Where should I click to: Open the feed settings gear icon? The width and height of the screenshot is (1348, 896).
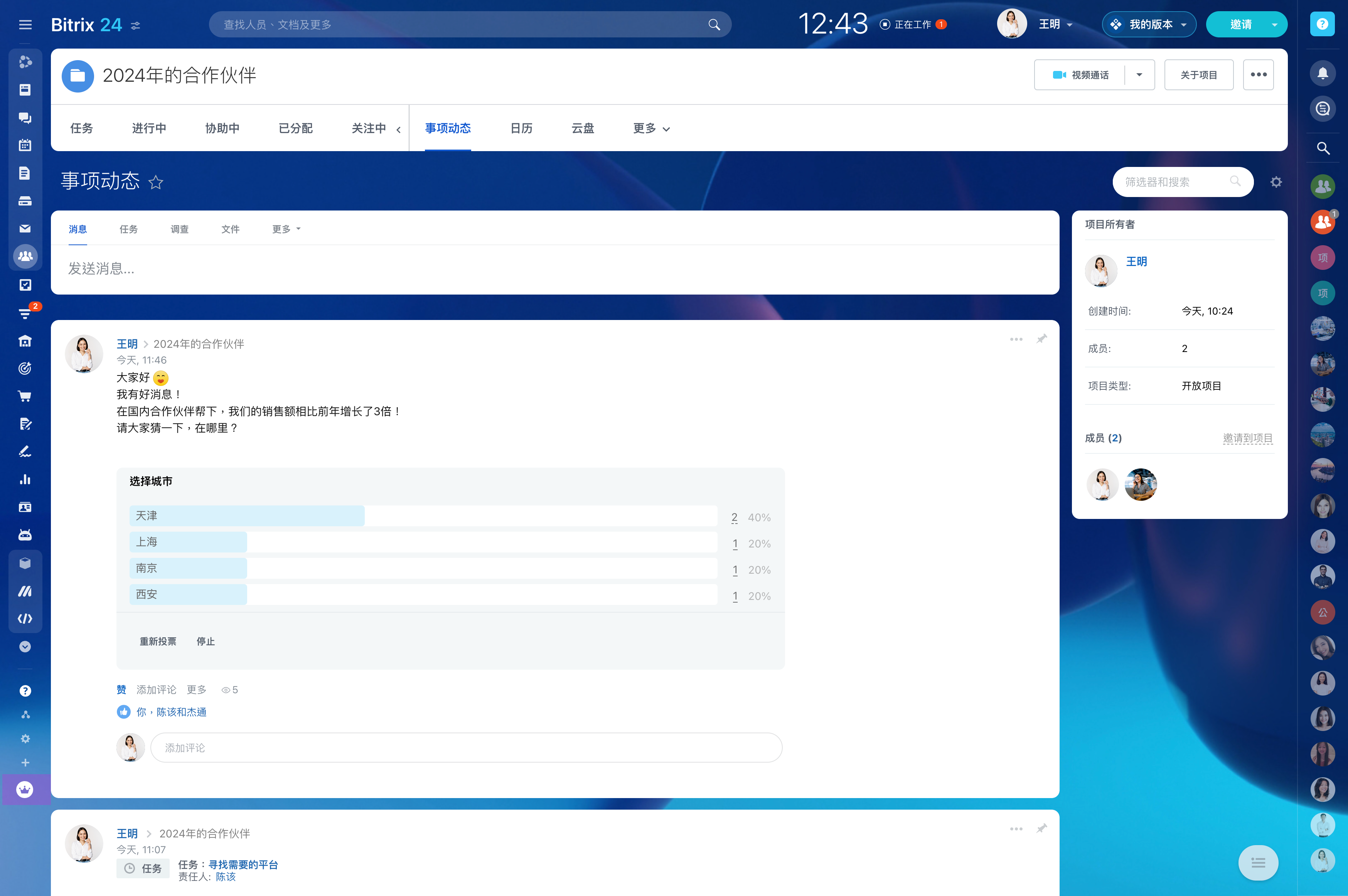point(1276,182)
